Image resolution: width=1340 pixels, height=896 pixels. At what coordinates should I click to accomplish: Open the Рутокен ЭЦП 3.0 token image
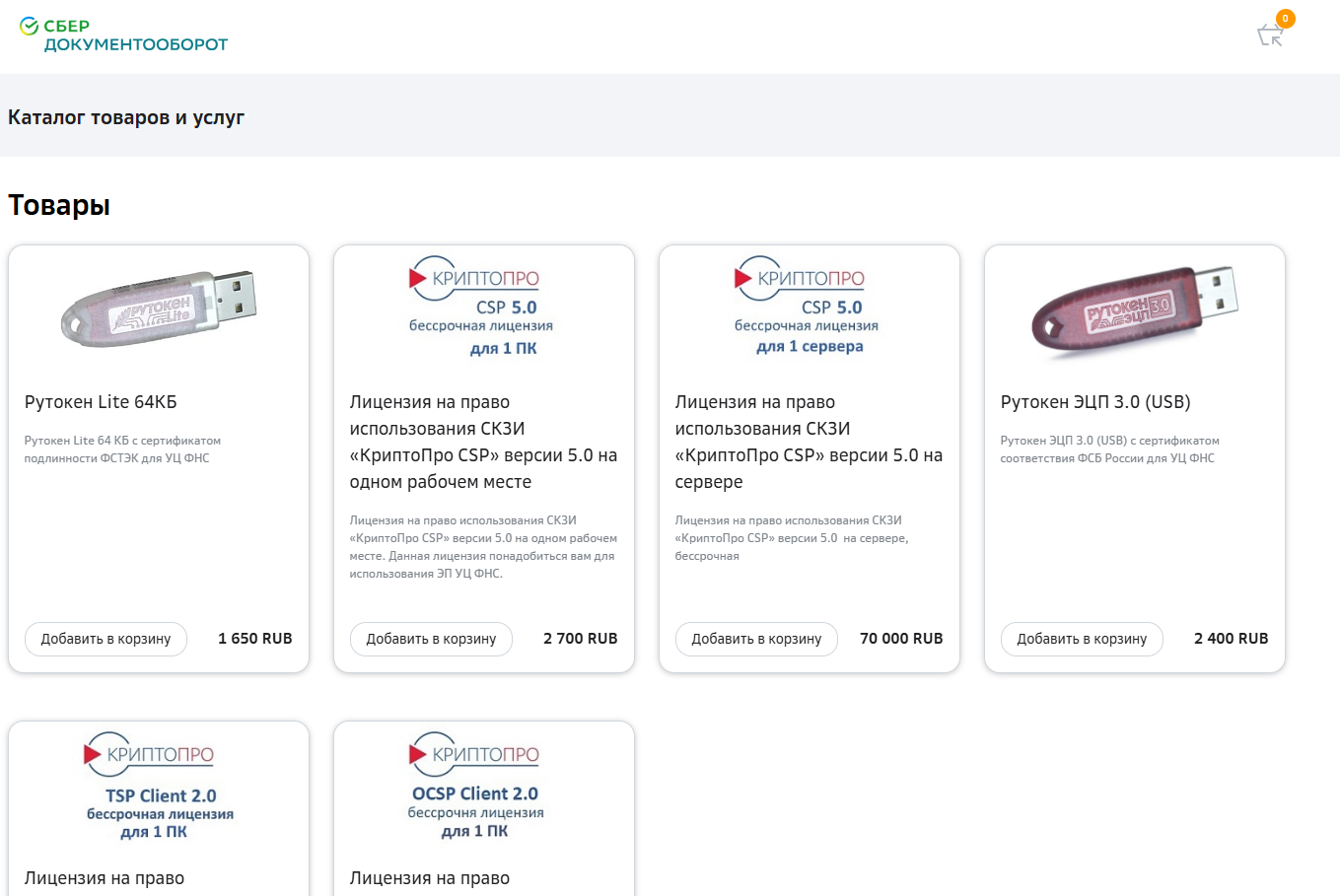pyautogui.click(x=1134, y=308)
